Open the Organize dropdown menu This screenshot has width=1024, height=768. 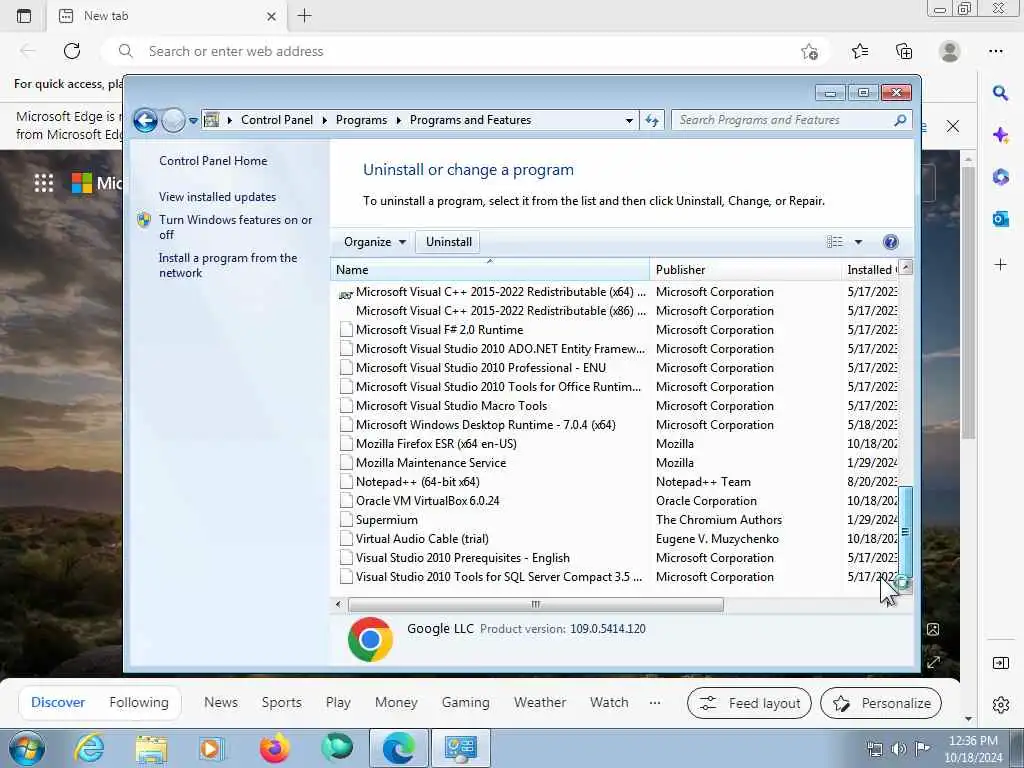tap(375, 242)
